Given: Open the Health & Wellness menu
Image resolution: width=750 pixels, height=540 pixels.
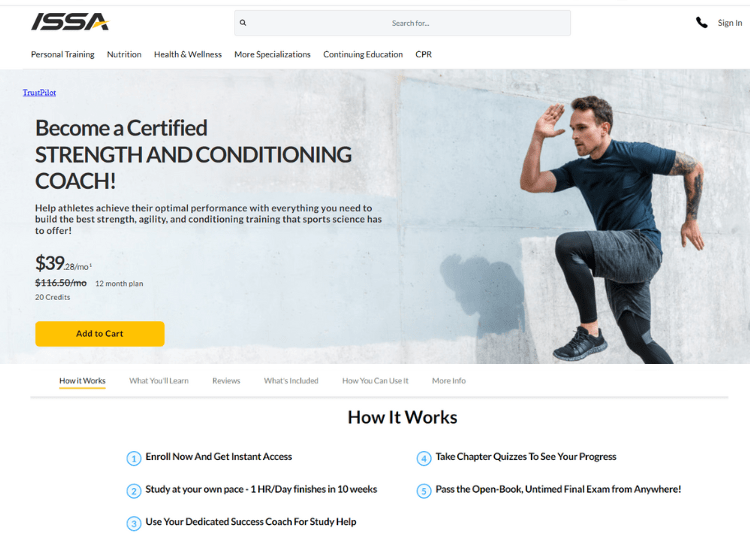Looking at the screenshot, I should pos(188,55).
